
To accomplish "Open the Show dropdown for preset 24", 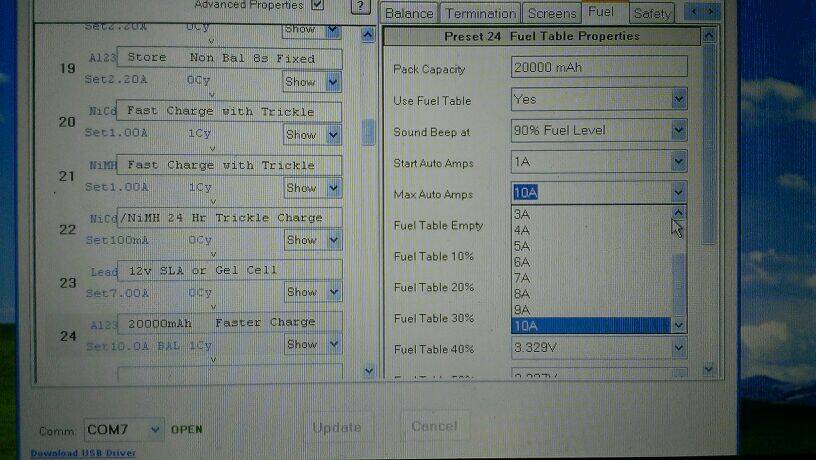I will click(x=333, y=344).
